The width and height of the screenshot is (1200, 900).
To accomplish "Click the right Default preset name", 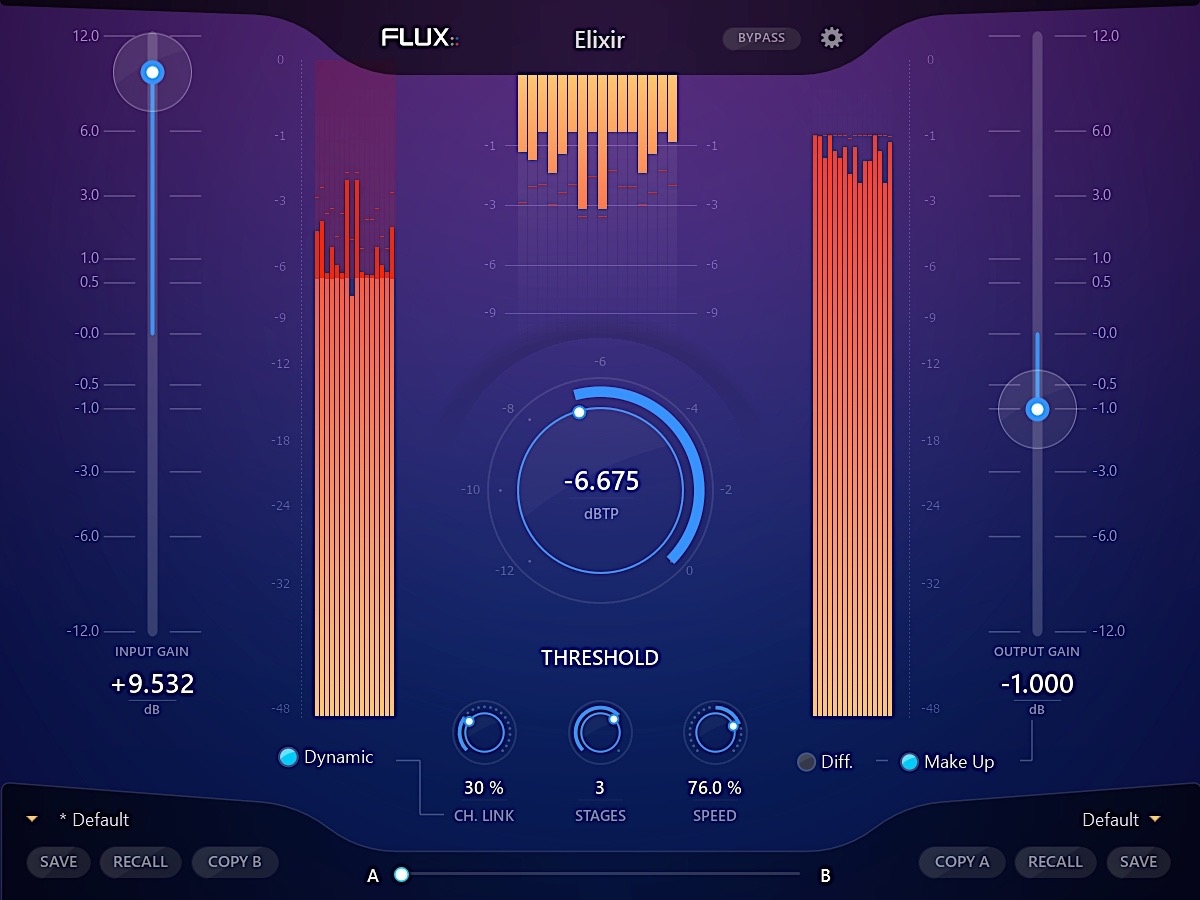I will point(1111,820).
